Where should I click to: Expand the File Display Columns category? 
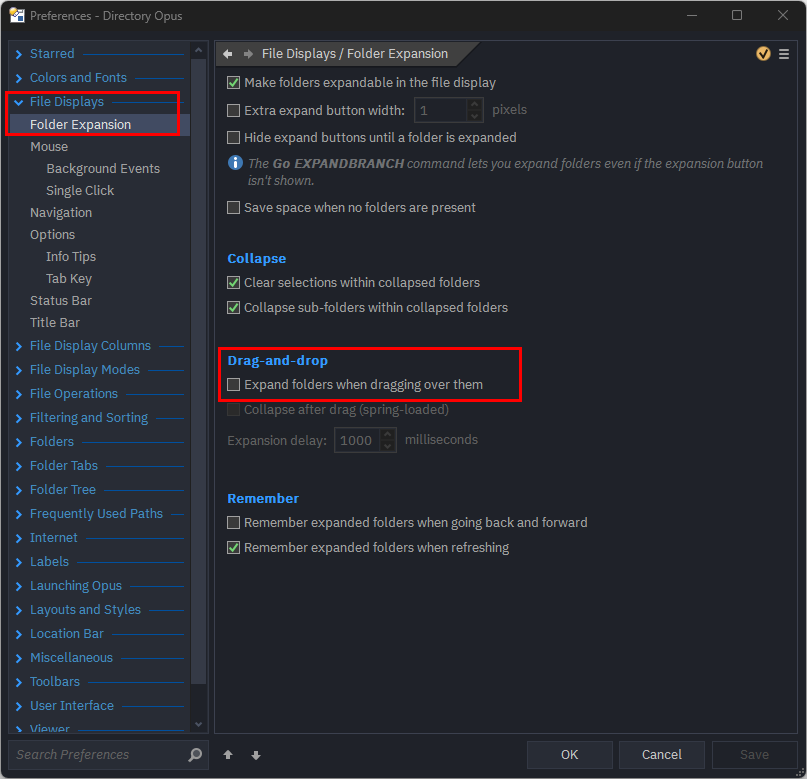pos(19,346)
